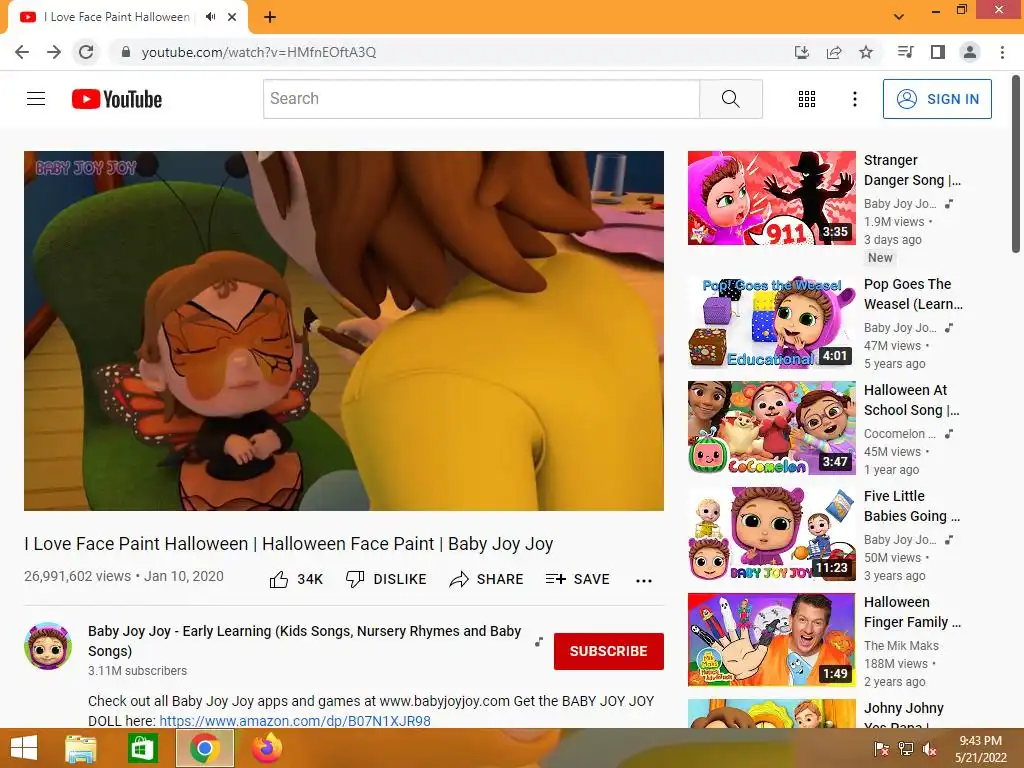Go to YouTube home via logo
1024x768 pixels.
[116, 99]
